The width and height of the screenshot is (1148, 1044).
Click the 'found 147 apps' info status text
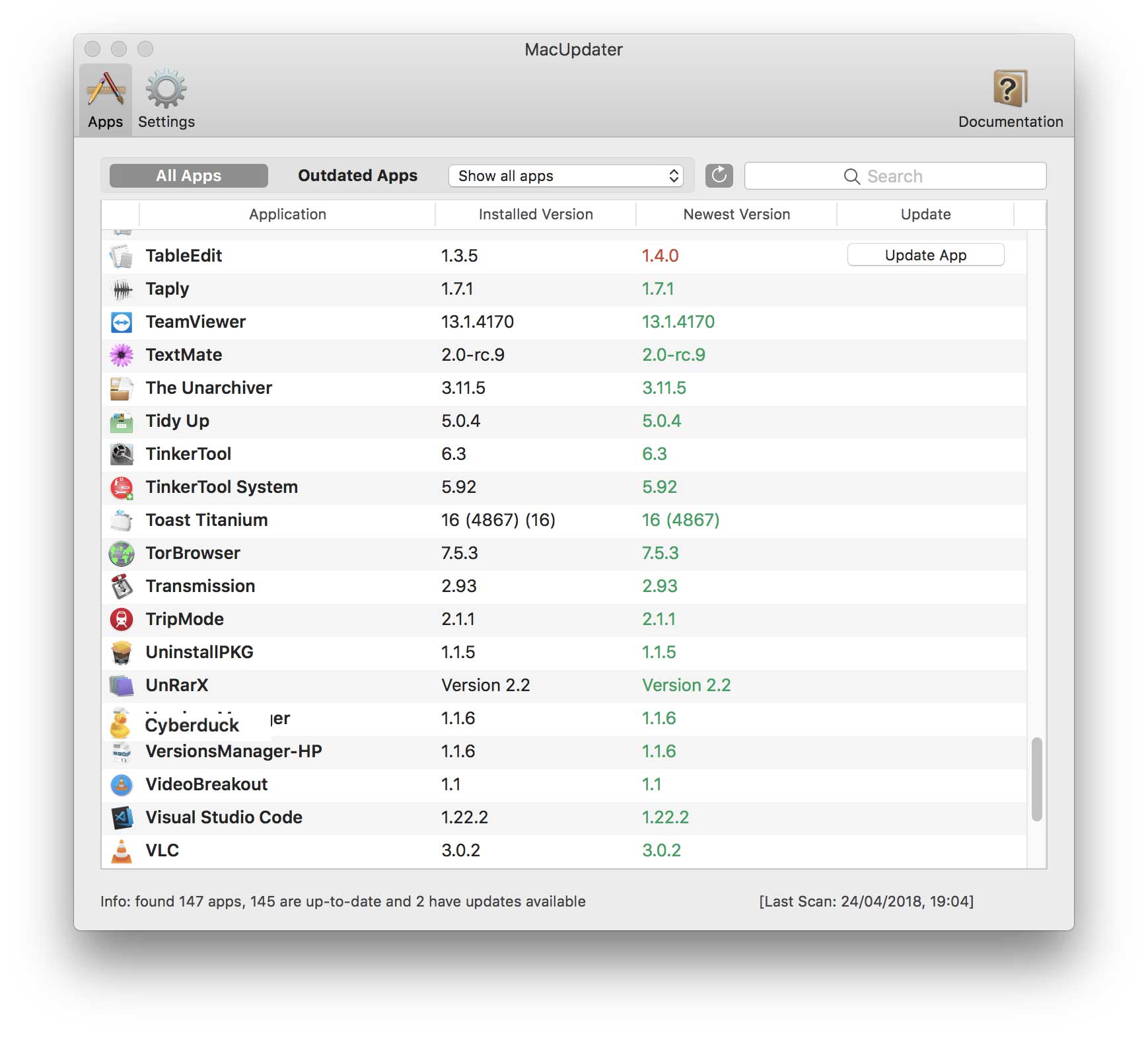(x=343, y=901)
